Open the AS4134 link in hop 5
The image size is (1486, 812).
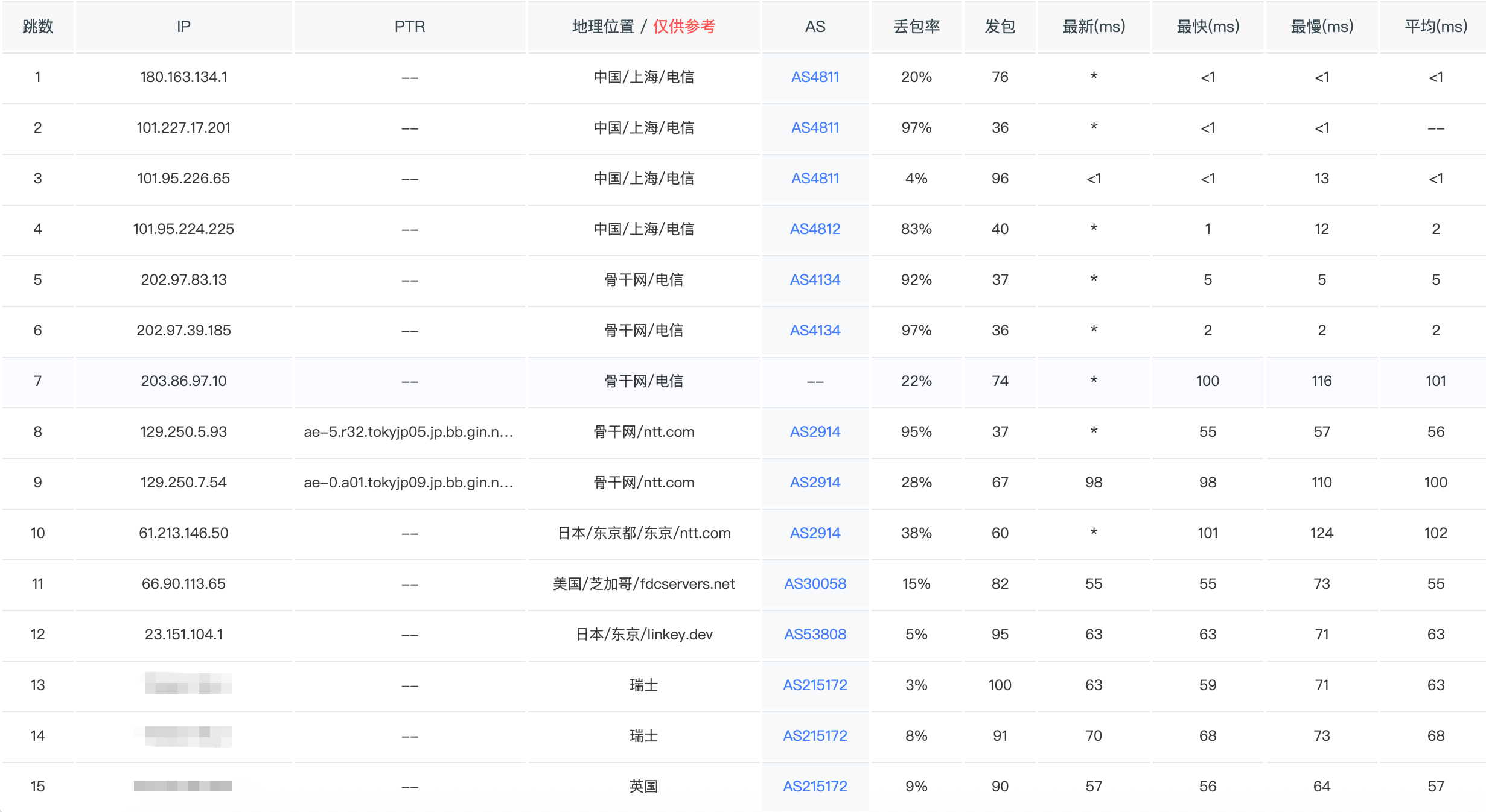(815, 280)
